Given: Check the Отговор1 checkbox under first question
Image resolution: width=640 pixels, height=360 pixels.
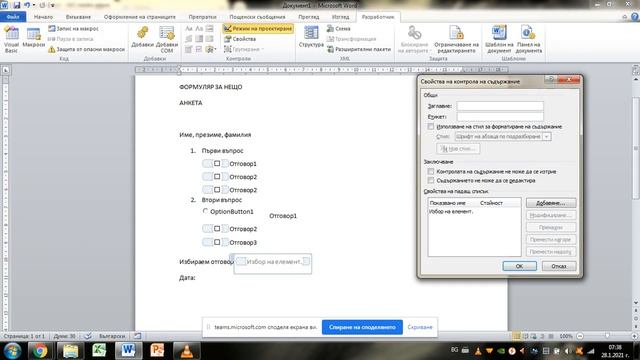Looking at the screenshot, I should (x=217, y=163).
